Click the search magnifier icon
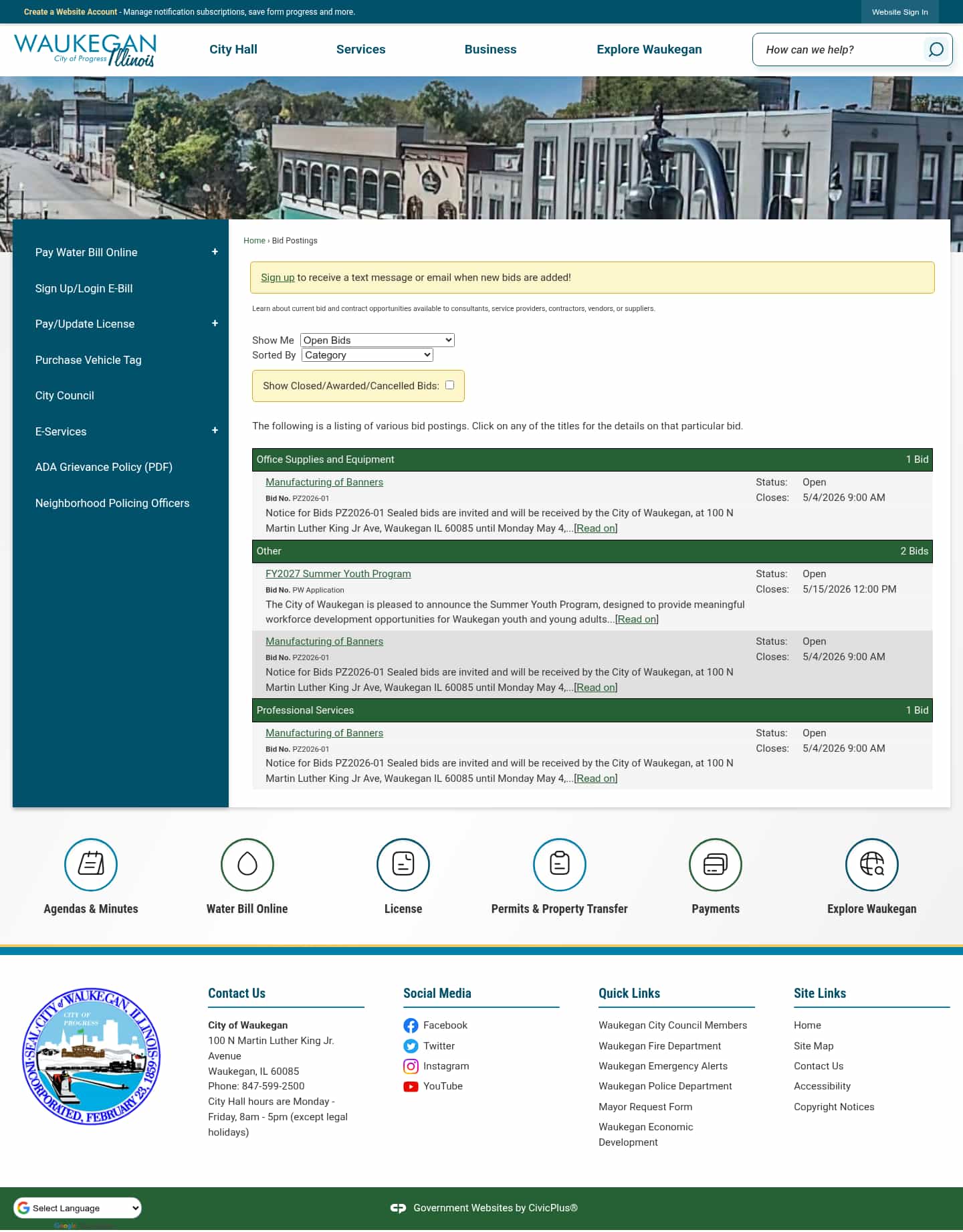This screenshot has height=1232, width=963. 936,49
